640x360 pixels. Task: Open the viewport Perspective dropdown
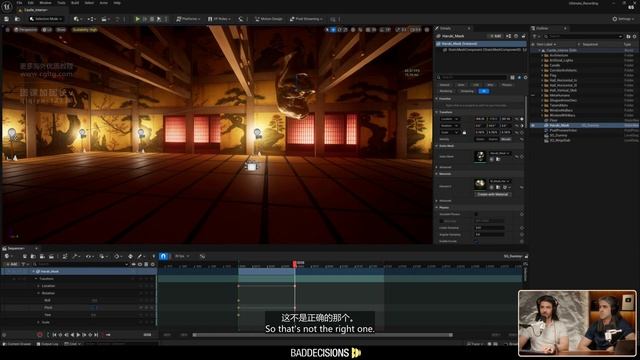(26, 30)
